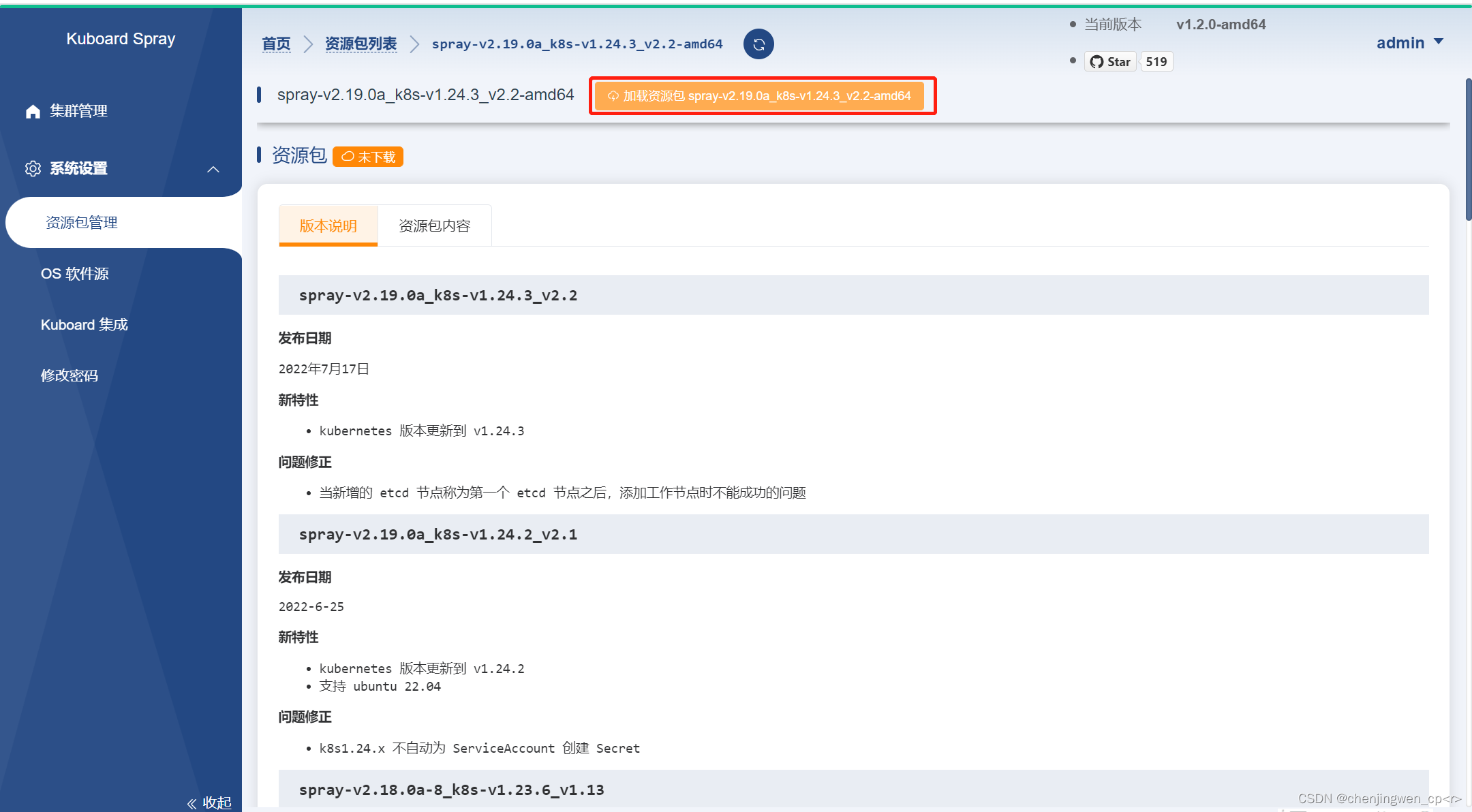Viewport: 1472px width, 812px height.
Task: Load resource package spray-v2.19.0a_k8s-v1.24.3_v2.2-amd64
Action: pos(759,96)
